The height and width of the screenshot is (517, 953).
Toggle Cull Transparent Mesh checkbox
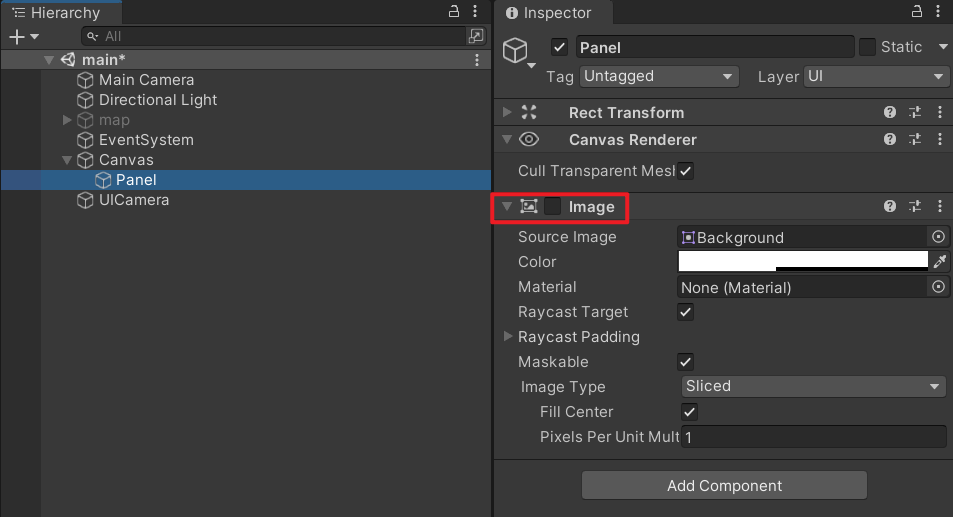(x=686, y=171)
